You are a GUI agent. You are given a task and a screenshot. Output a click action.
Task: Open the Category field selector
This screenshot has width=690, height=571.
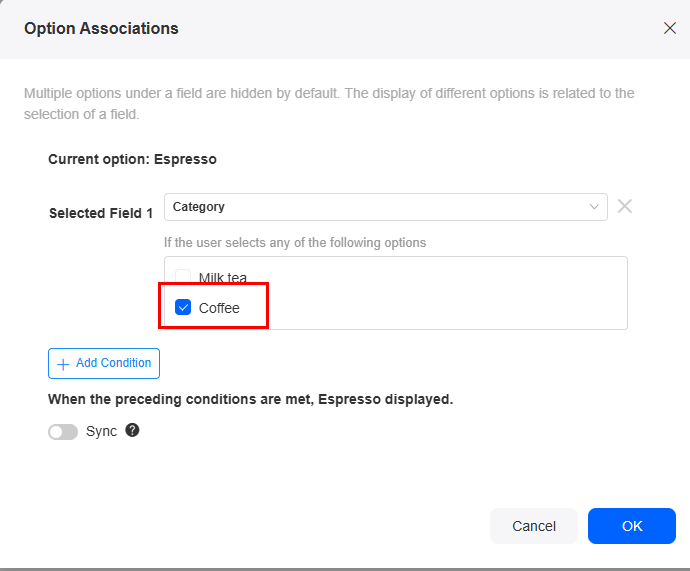coord(385,207)
